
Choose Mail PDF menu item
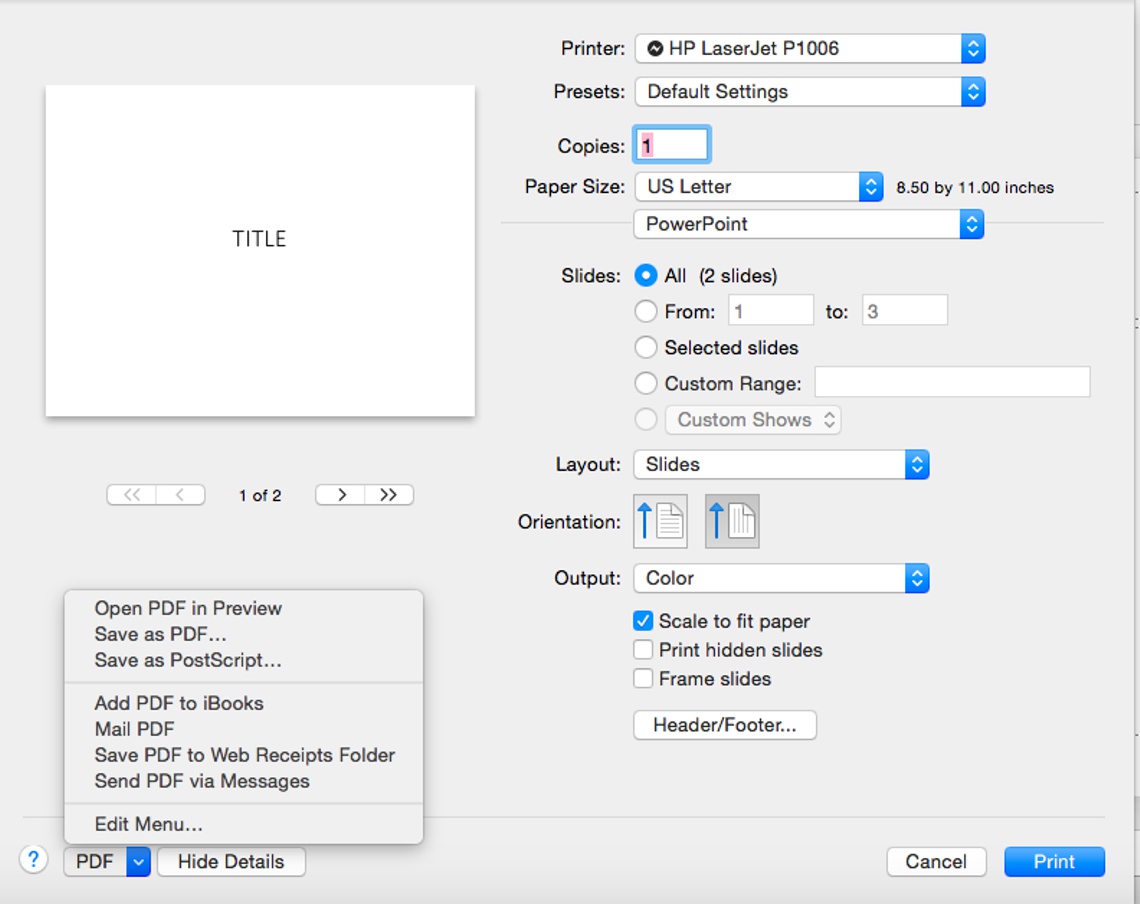coord(135,729)
